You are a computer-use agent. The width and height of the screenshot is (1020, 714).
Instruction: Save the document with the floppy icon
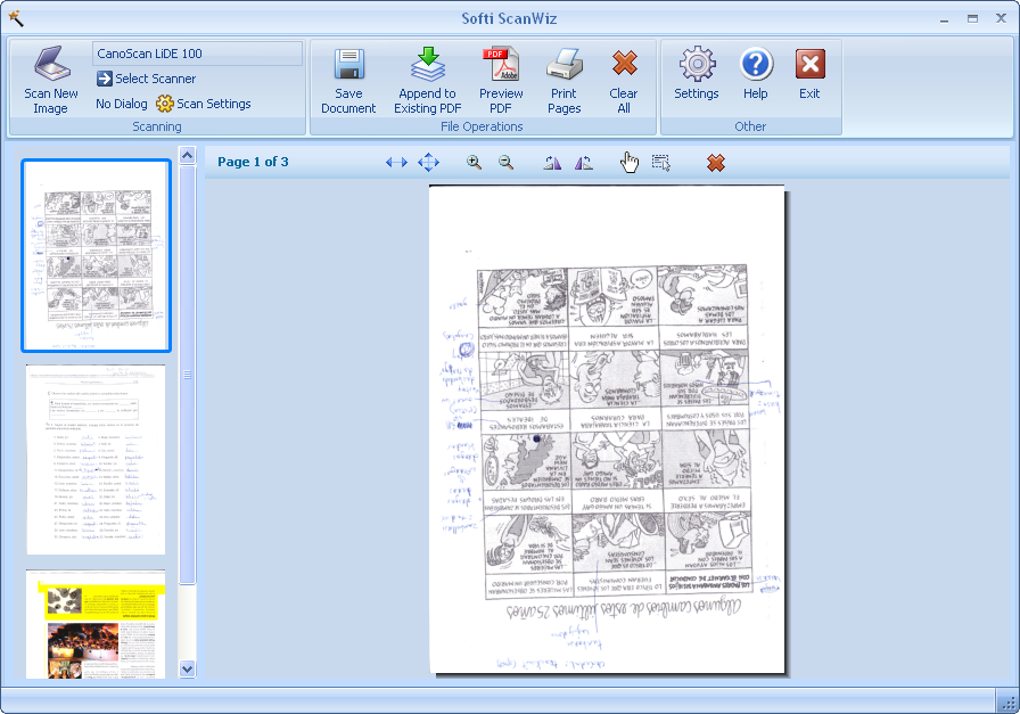tap(349, 81)
